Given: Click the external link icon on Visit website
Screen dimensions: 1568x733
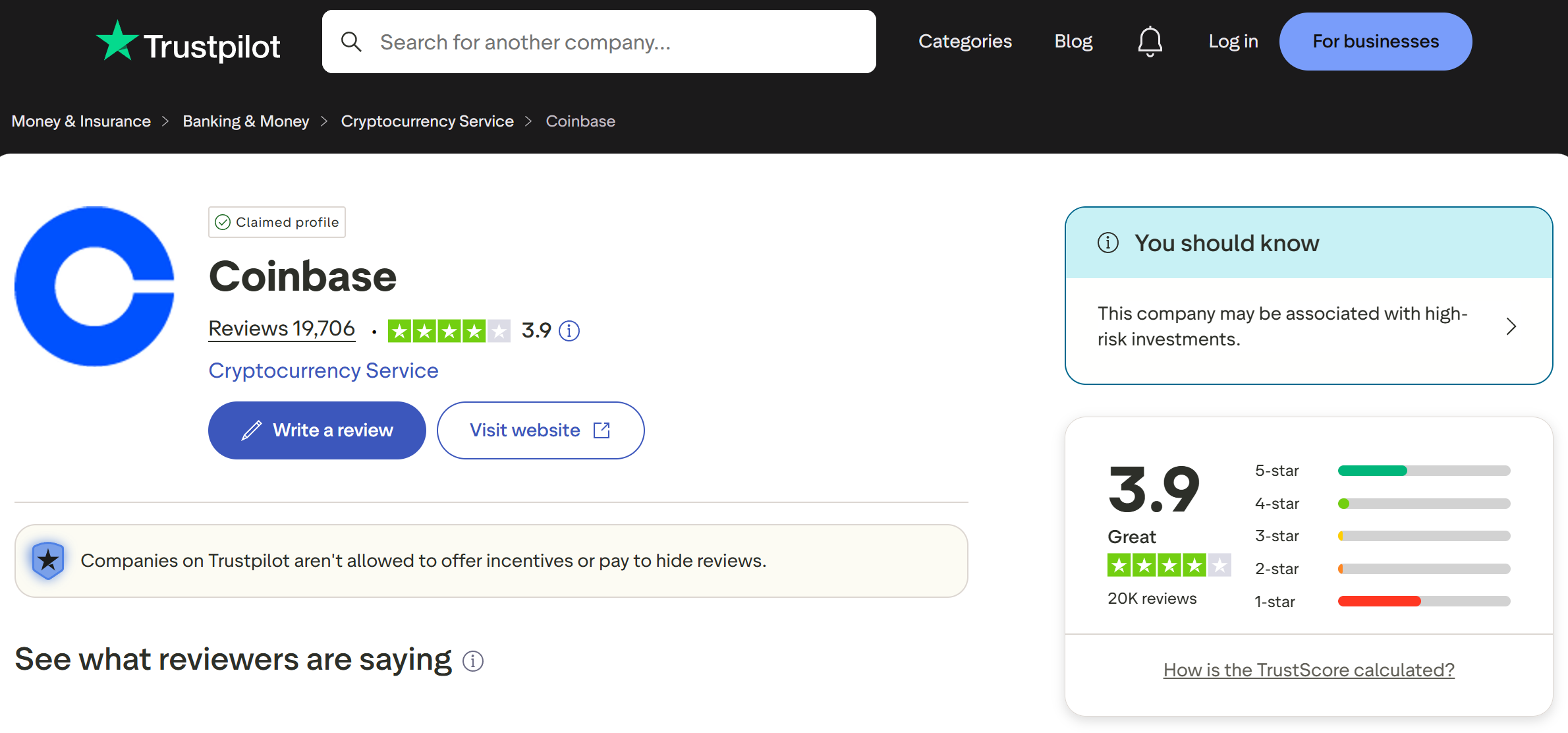Looking at the screenshot, I should [602, 430].
